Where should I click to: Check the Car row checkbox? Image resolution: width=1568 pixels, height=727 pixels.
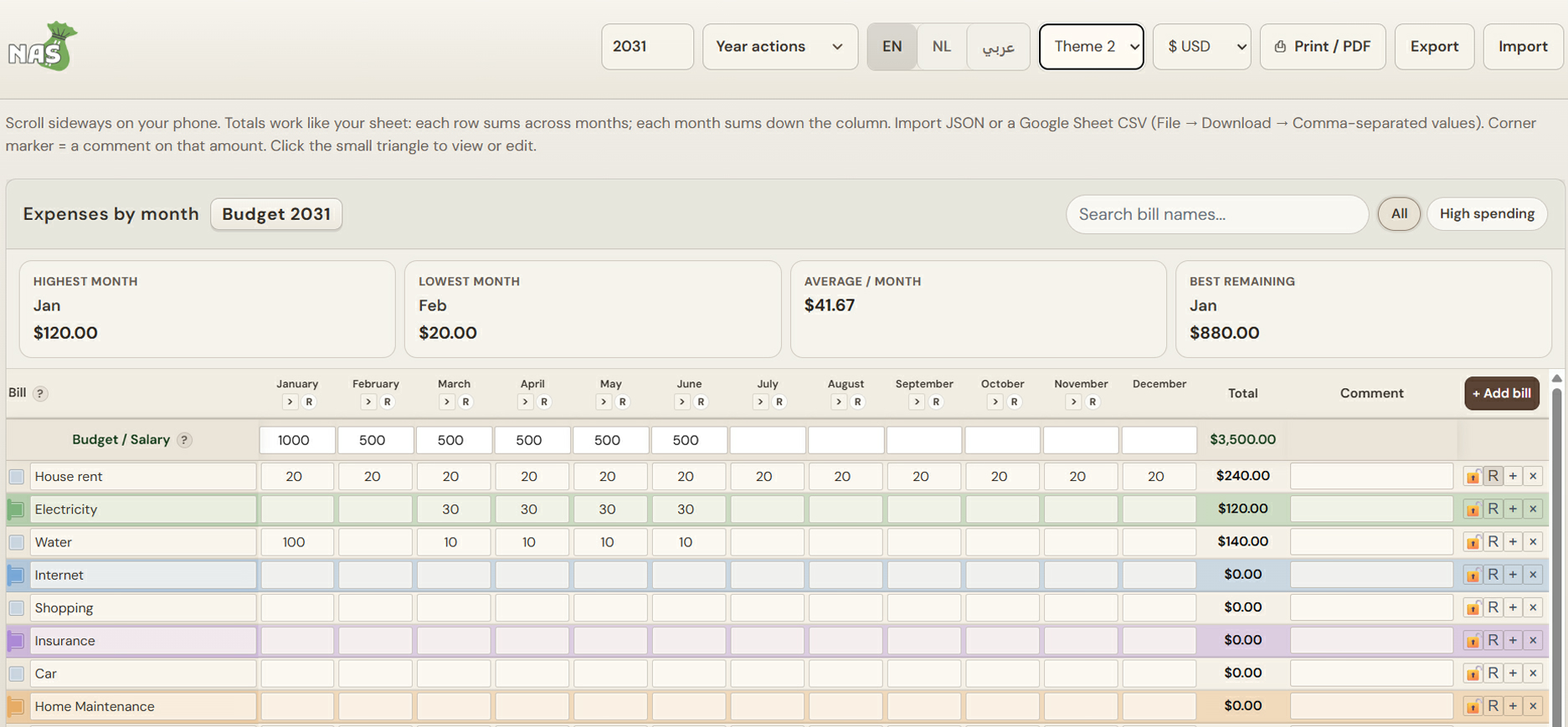coord(16,673)
